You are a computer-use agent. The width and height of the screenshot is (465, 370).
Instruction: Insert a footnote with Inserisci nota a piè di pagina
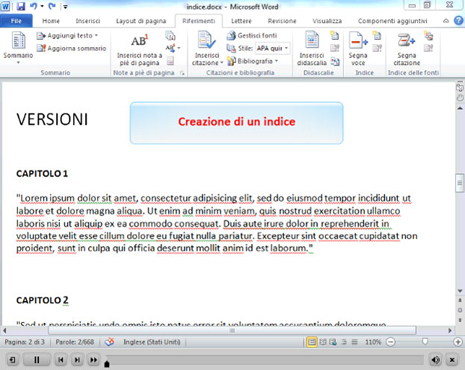click(139, 49)
